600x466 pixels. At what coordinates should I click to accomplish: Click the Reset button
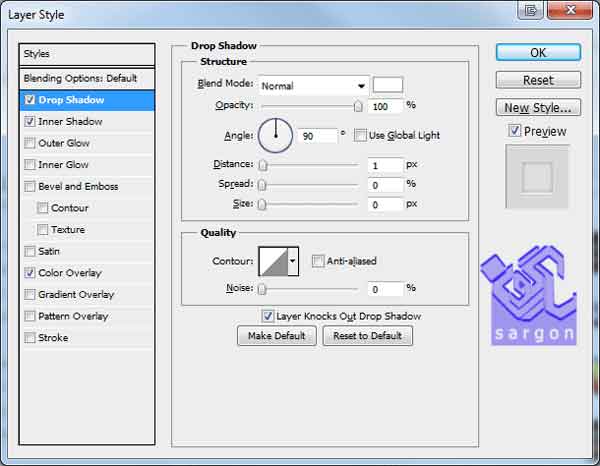[x=538, y=80]
